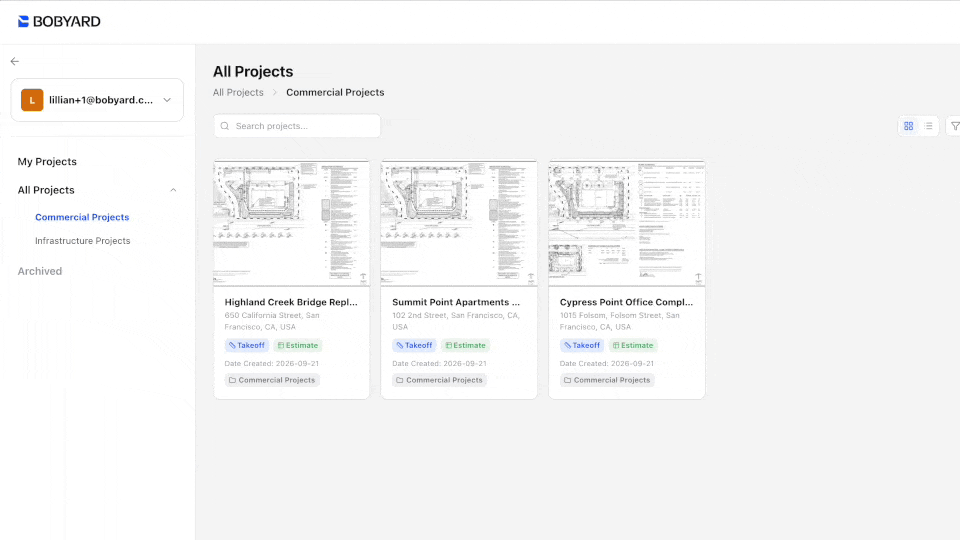Click Cypress Point Office Compl... title
The width and height of the screenshot is (960, 540).
(x=626, y=302)
